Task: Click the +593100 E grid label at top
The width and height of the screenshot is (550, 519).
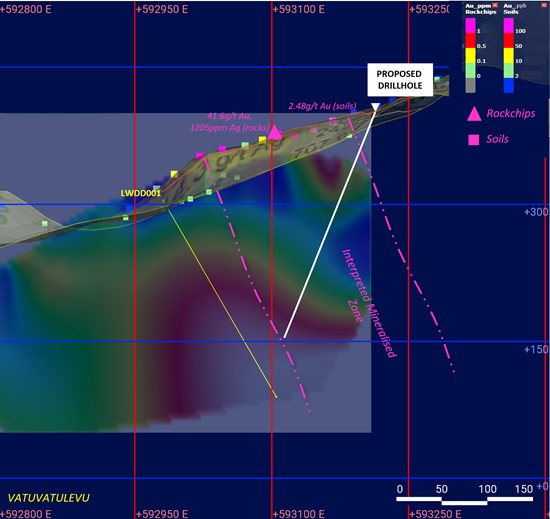Action: tap(299, 9)
